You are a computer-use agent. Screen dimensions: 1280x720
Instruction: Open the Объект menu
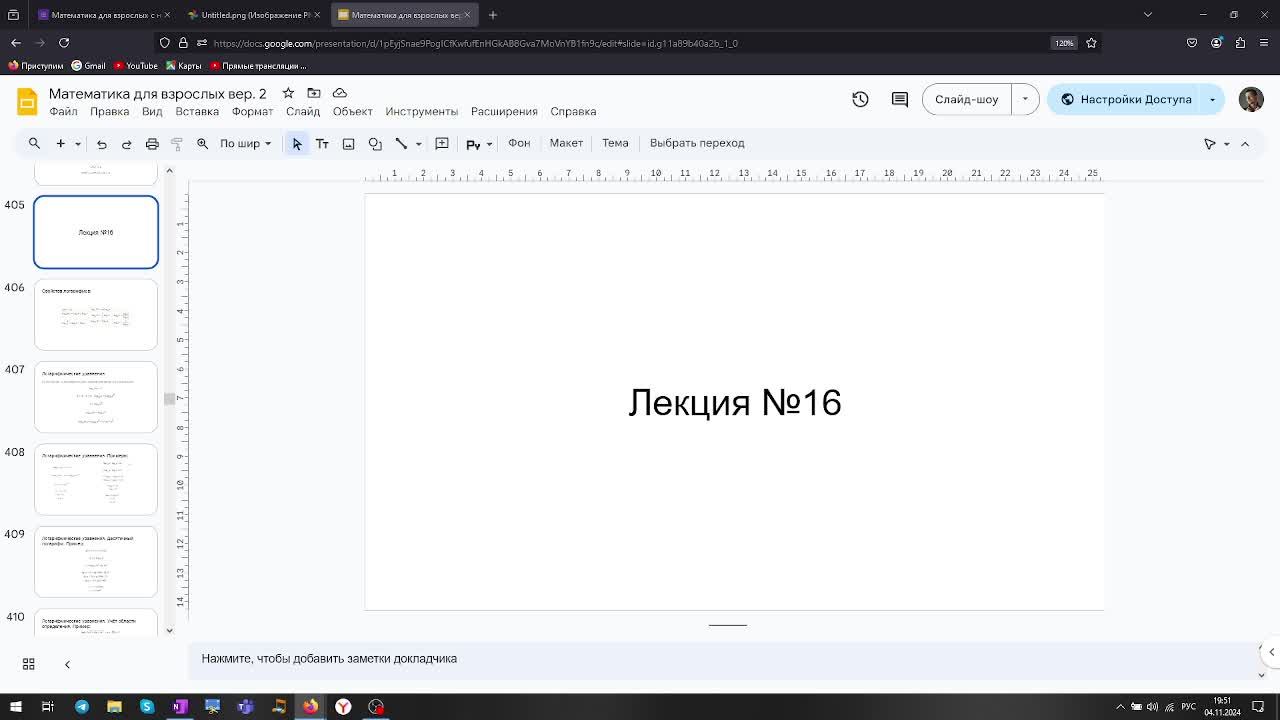coord(352,111)
